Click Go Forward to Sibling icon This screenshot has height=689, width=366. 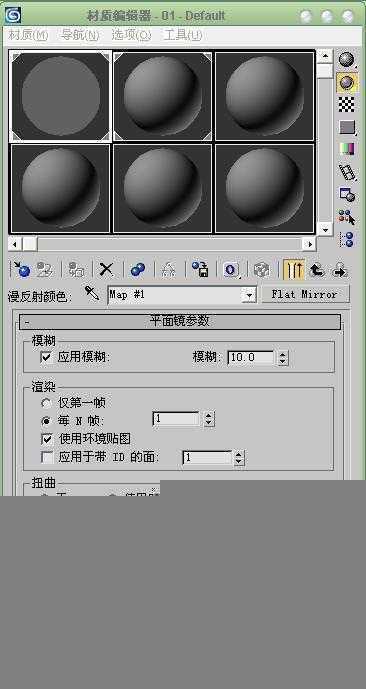[x=339, y=270]
